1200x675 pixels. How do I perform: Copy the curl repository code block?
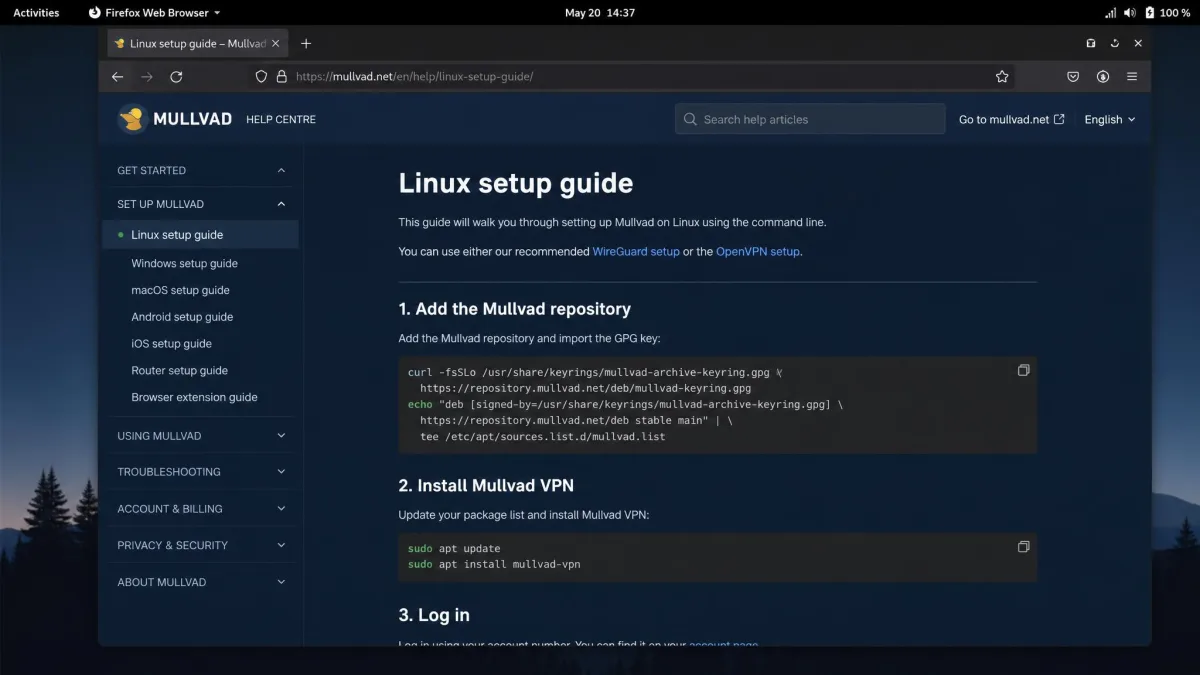[1023, 370]
